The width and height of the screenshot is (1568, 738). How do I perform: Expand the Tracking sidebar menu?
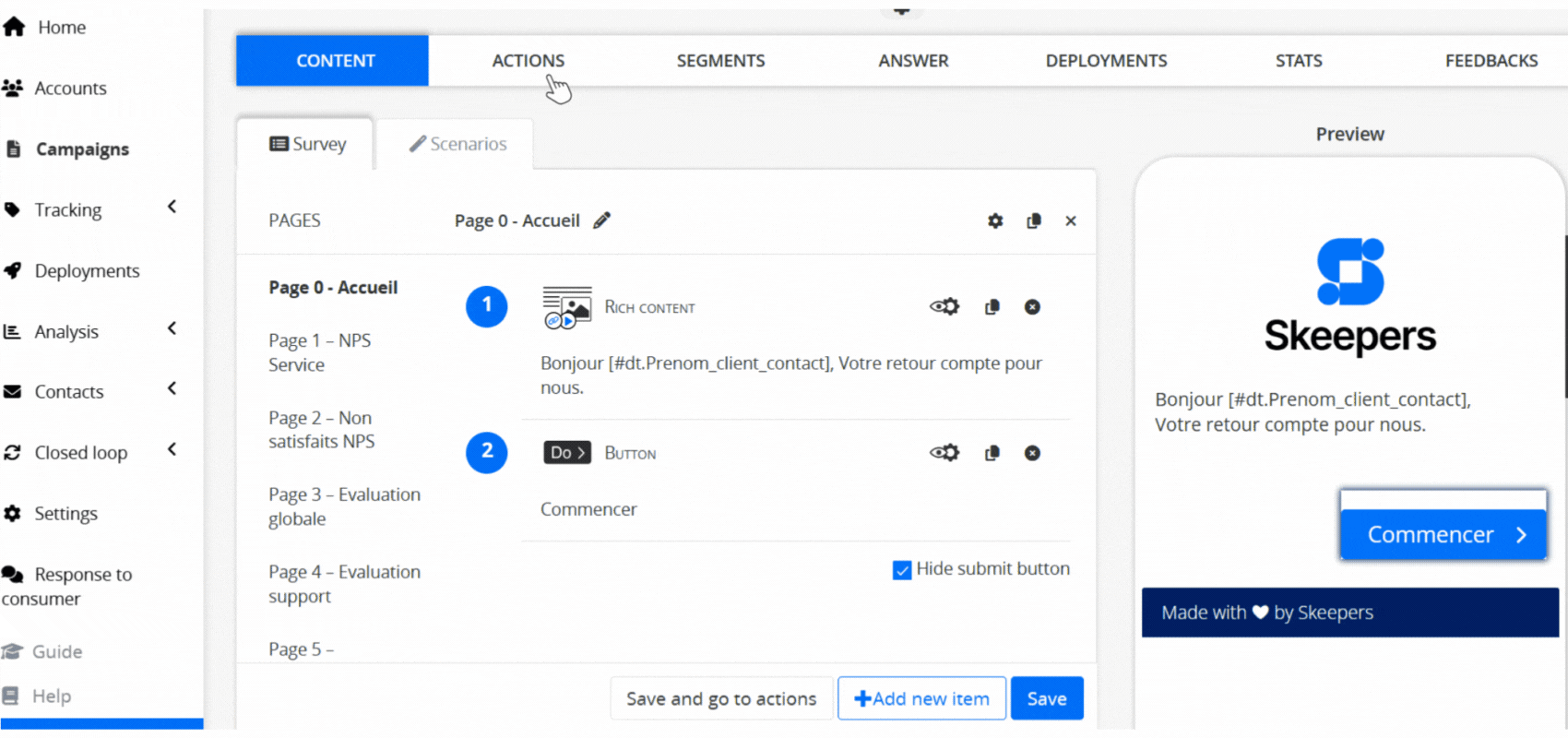click(172, 208)
